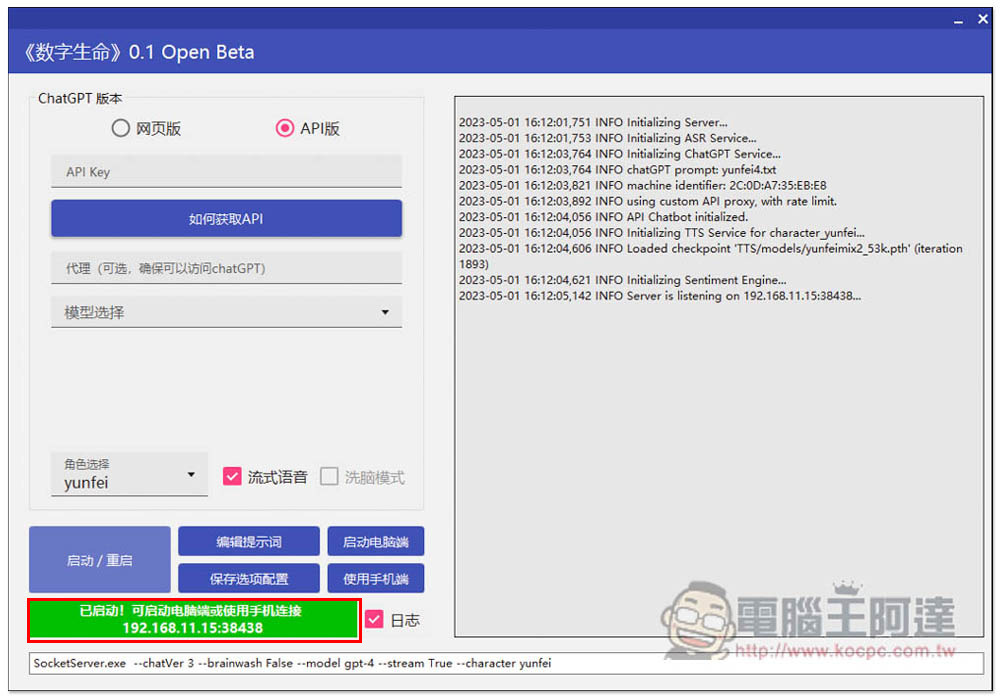
Task: Click the 'Loaded checkpoint' log line
Action: 711,256
